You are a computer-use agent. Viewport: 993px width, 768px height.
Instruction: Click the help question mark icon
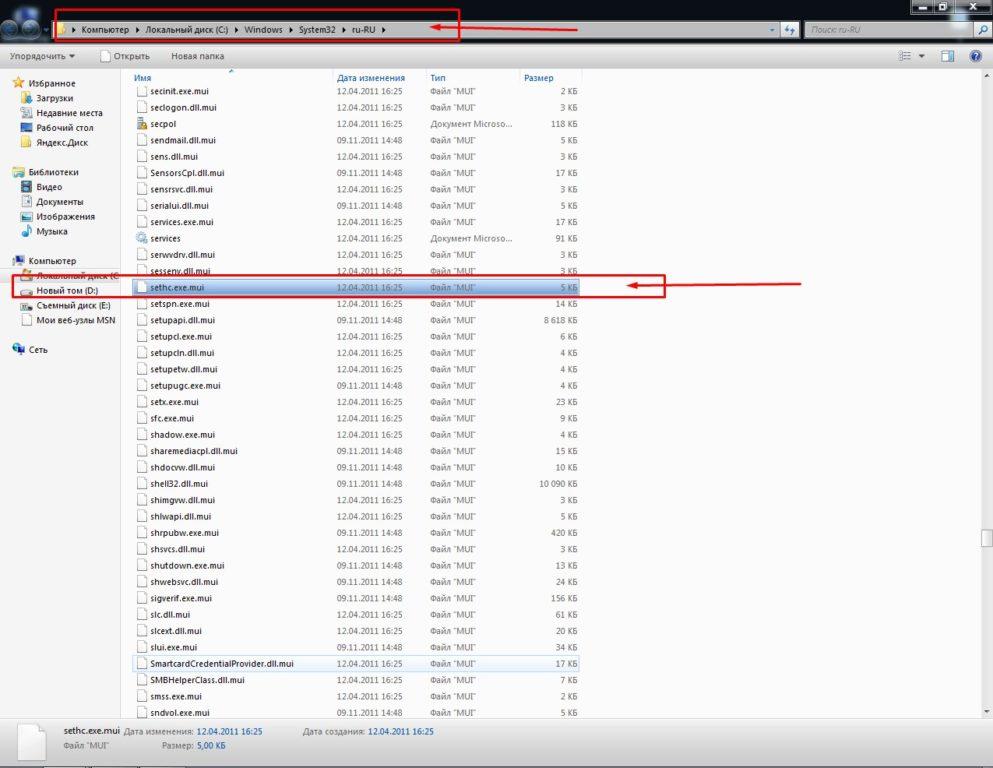(976, 56)
